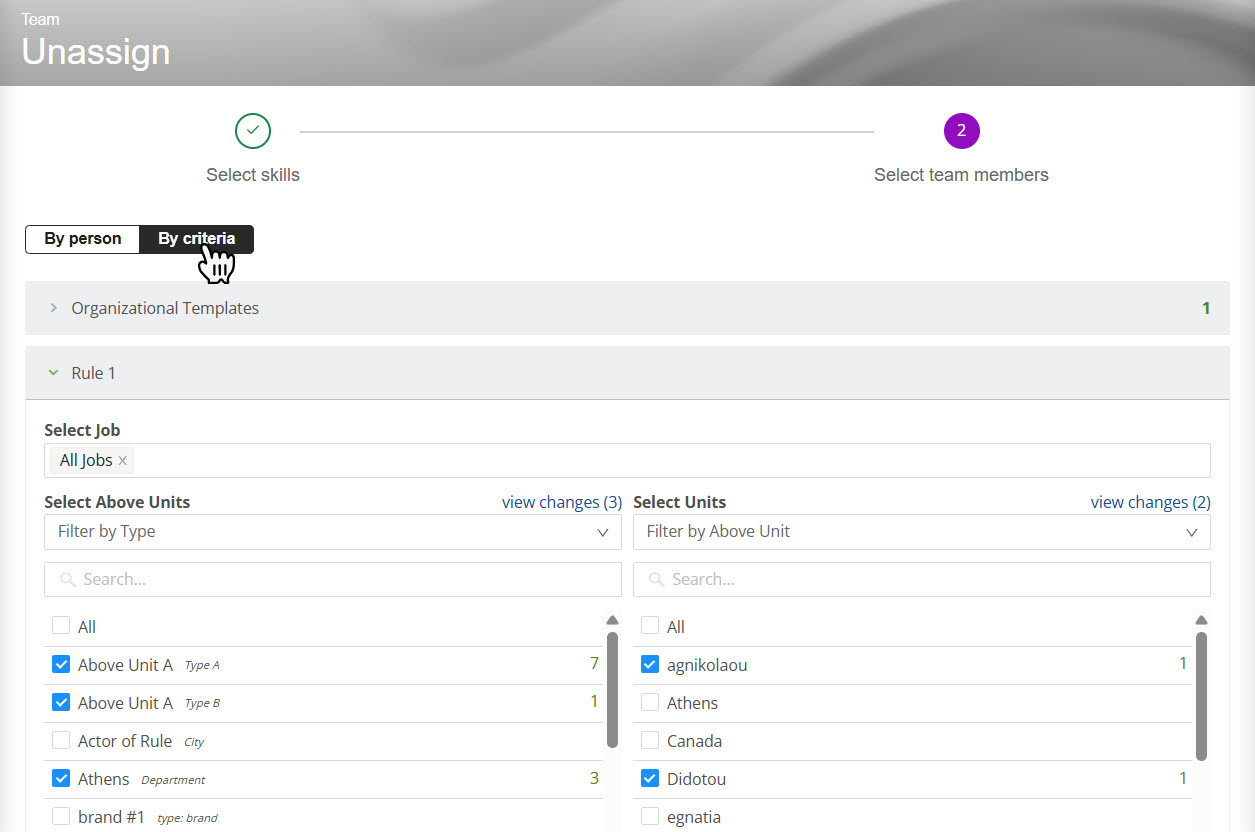Open the Filter by Type dropdown
The width and height of the screenshot is (1255, 832).
click(332, 532)
